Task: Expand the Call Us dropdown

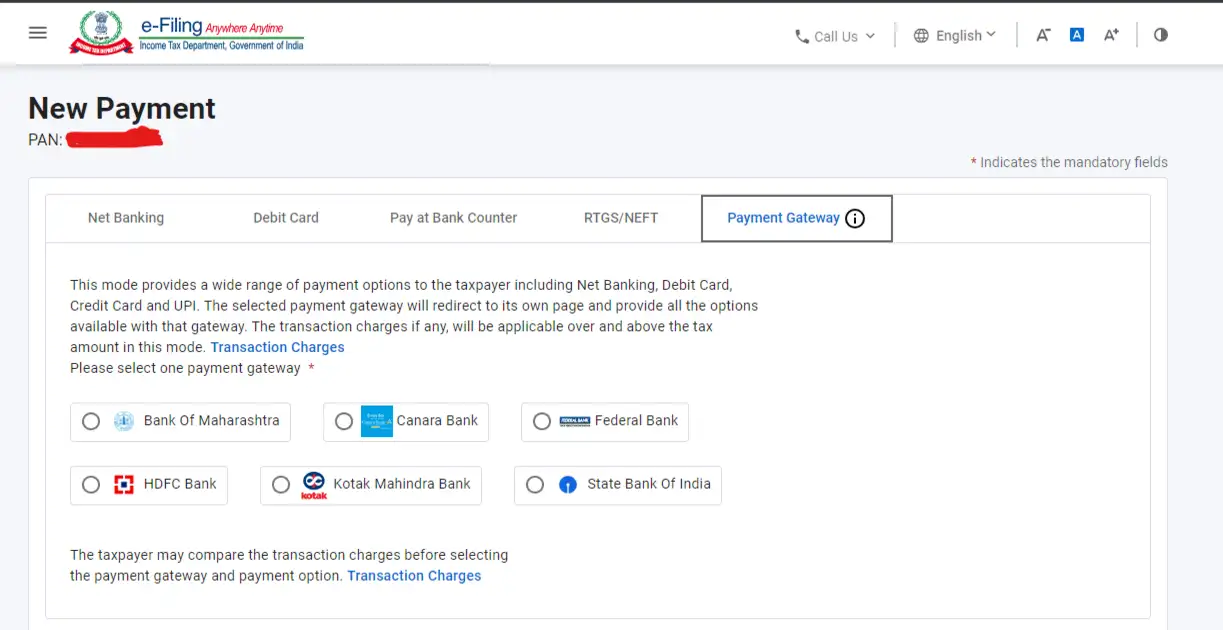Action: point(870,36)
